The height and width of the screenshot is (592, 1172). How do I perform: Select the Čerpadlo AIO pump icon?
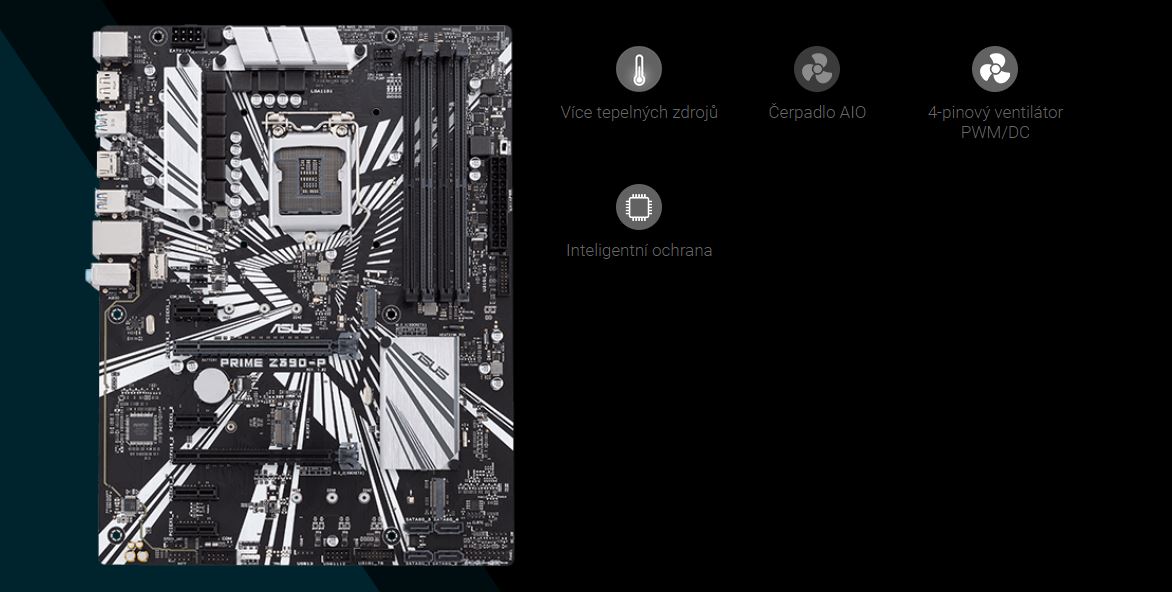pyautogui.click(x=816, y=70)
